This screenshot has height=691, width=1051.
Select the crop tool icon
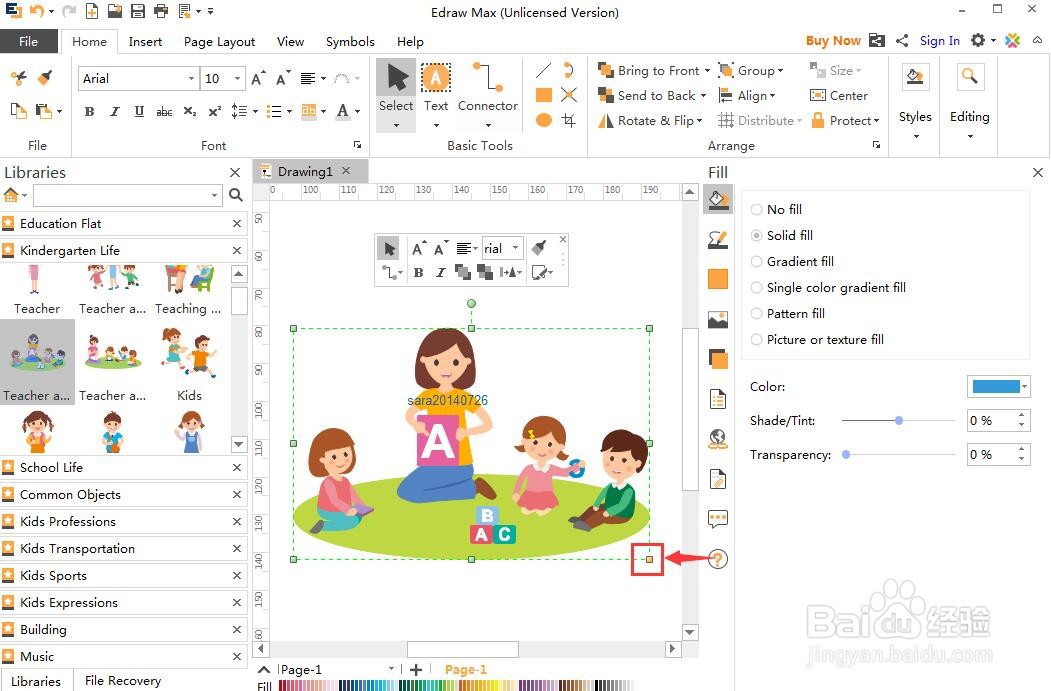pos(569,120)
